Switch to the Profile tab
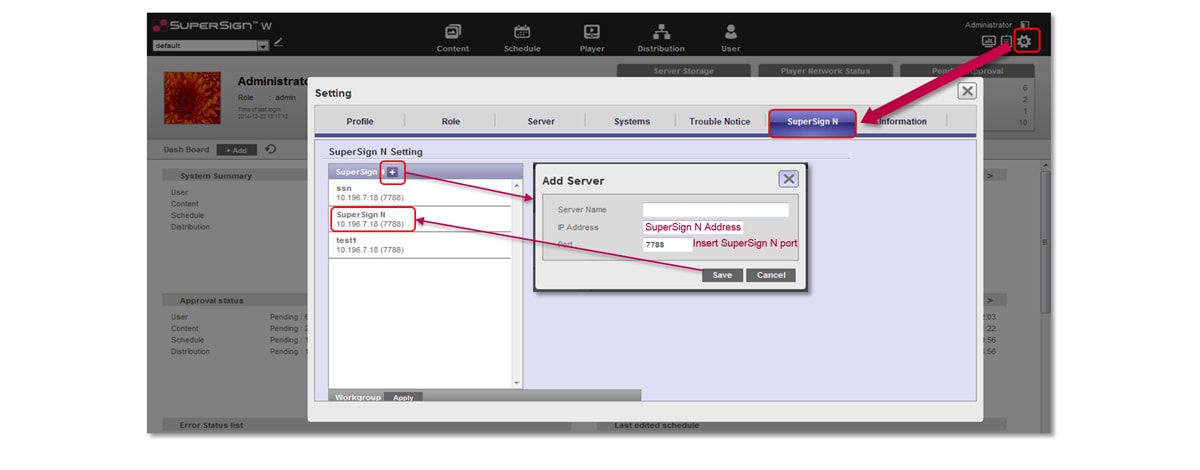Screen dimensions: 1200x470 (360, 122)
